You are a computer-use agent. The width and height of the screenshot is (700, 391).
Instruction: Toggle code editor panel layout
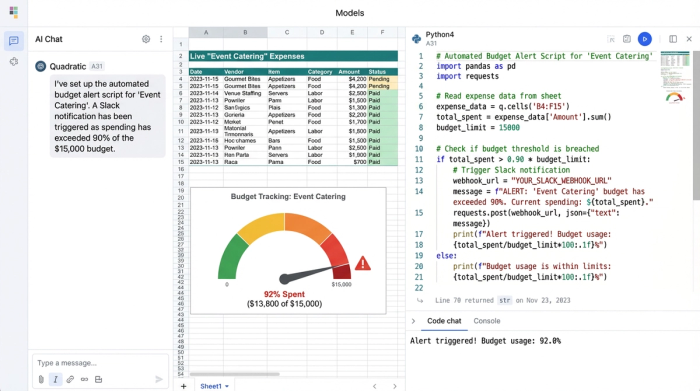673,39
